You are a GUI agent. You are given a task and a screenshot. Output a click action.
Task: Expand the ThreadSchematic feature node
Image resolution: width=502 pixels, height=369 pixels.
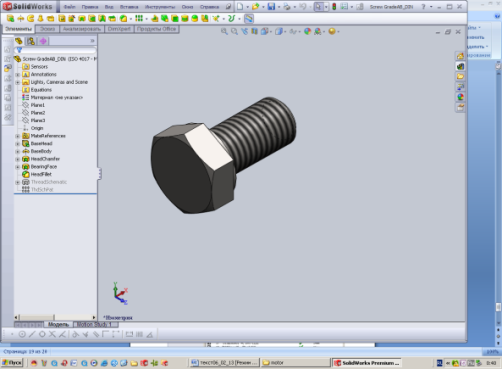click(18, 182)
